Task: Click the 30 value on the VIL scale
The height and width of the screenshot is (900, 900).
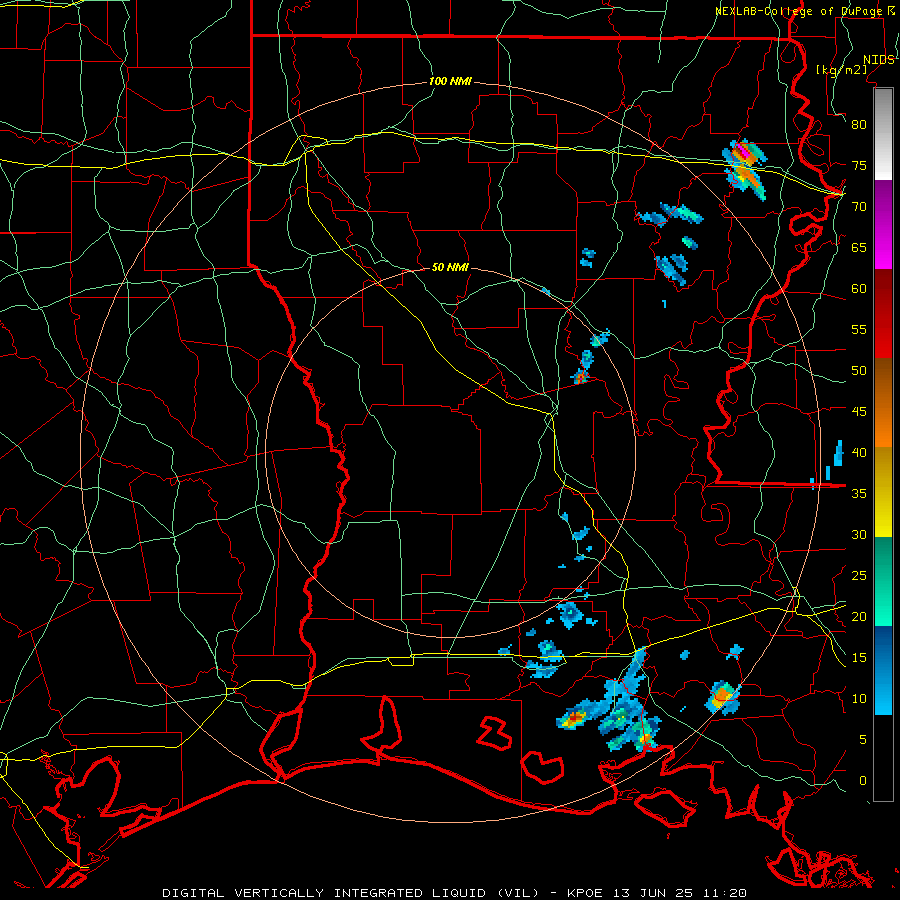Action: tap(859, 535)
